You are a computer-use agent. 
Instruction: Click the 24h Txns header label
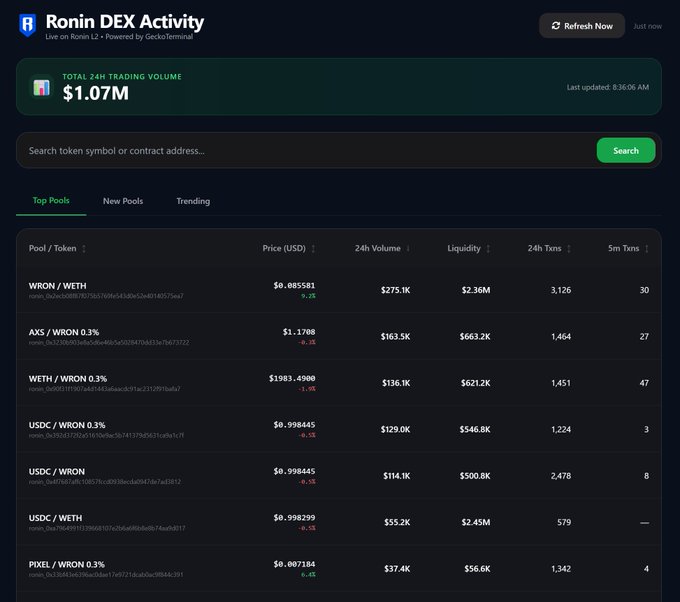click(544, 248)
